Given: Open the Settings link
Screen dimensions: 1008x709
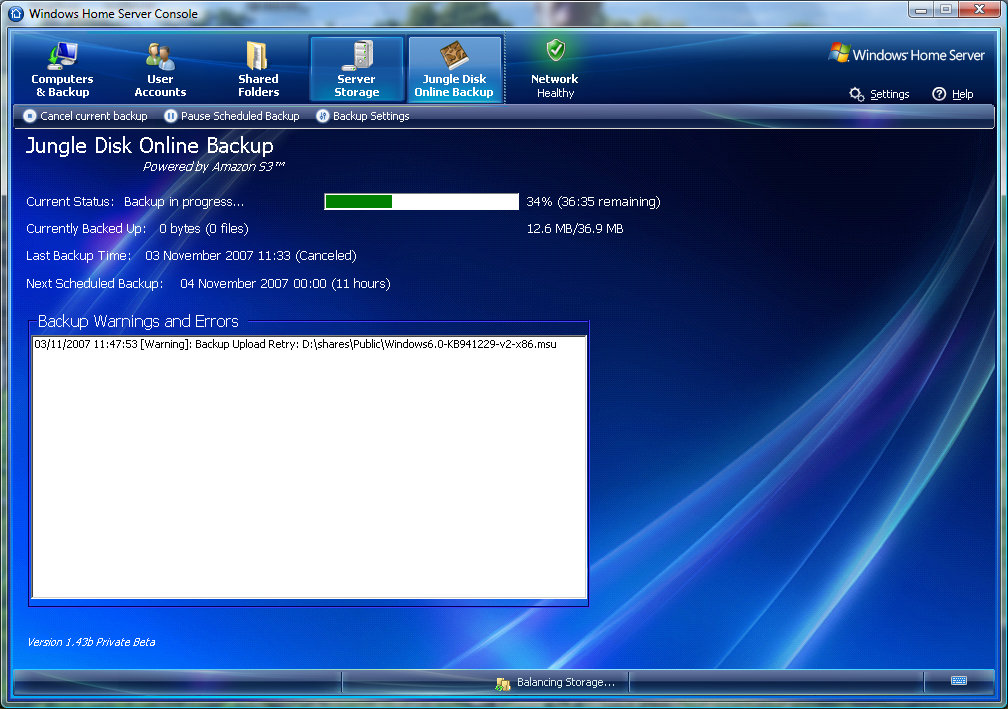Looking at the screenshot, I should click(x=890, y=94).
